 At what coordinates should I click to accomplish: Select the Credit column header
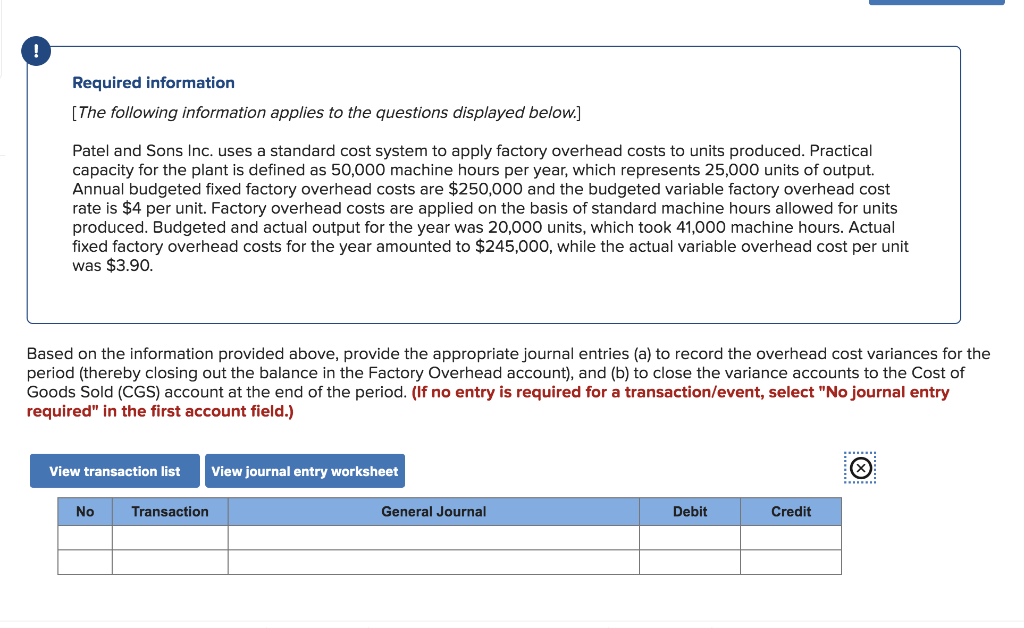click(791, 511)
